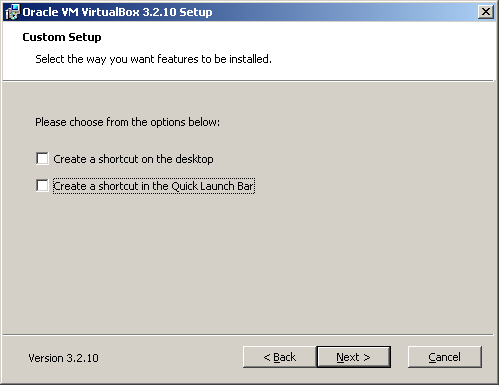Enable the desktop shortcut checkbox
Screen dimensions: 499x385
point(42,159)
